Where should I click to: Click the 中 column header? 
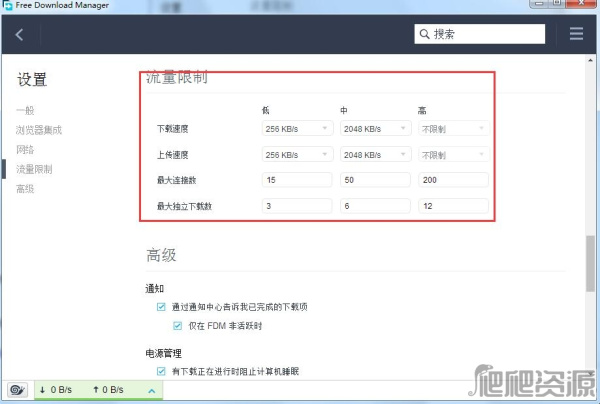pyautogui.click(x=344, y=111)
